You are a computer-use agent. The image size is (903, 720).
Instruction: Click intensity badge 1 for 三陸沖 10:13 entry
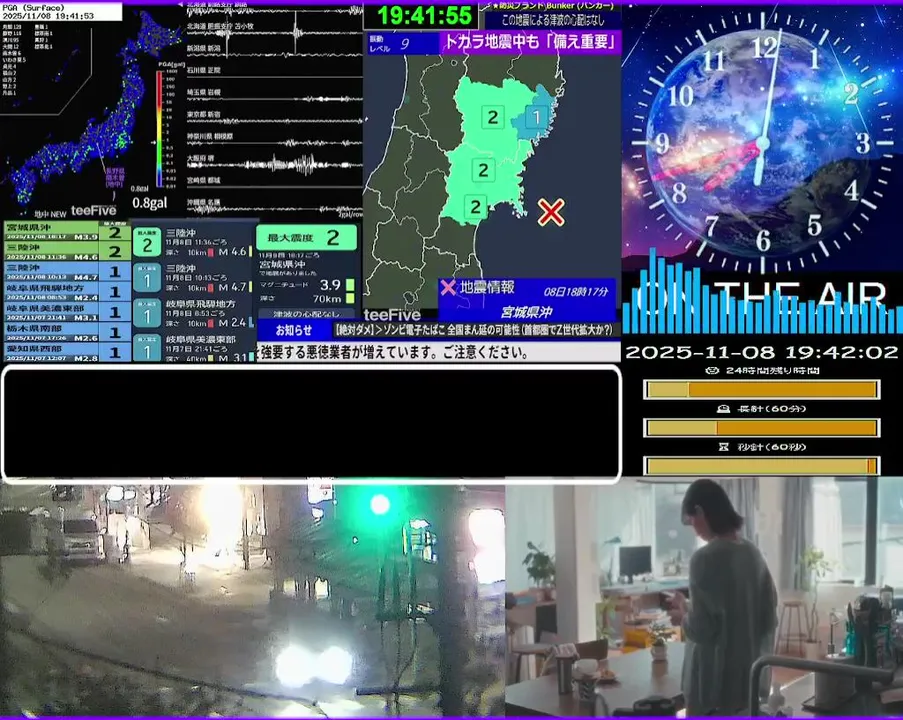147,278
